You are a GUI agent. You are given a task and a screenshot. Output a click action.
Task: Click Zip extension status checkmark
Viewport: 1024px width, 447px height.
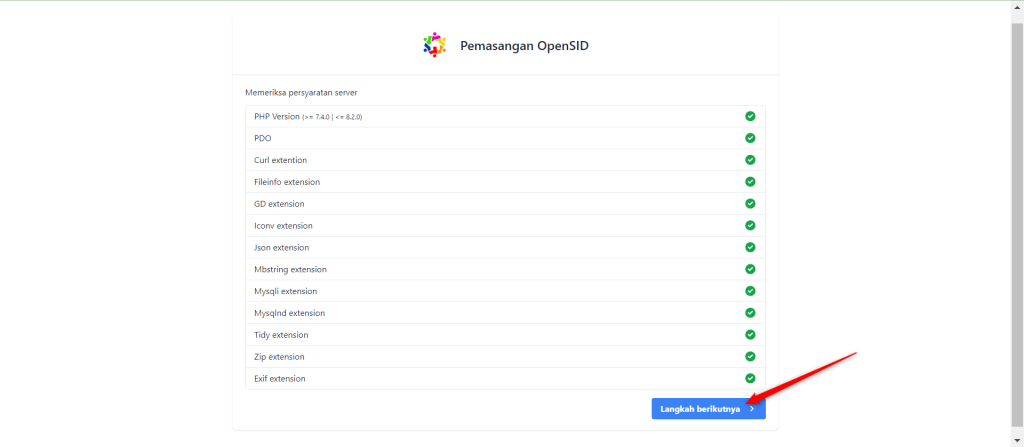(750, 356)
